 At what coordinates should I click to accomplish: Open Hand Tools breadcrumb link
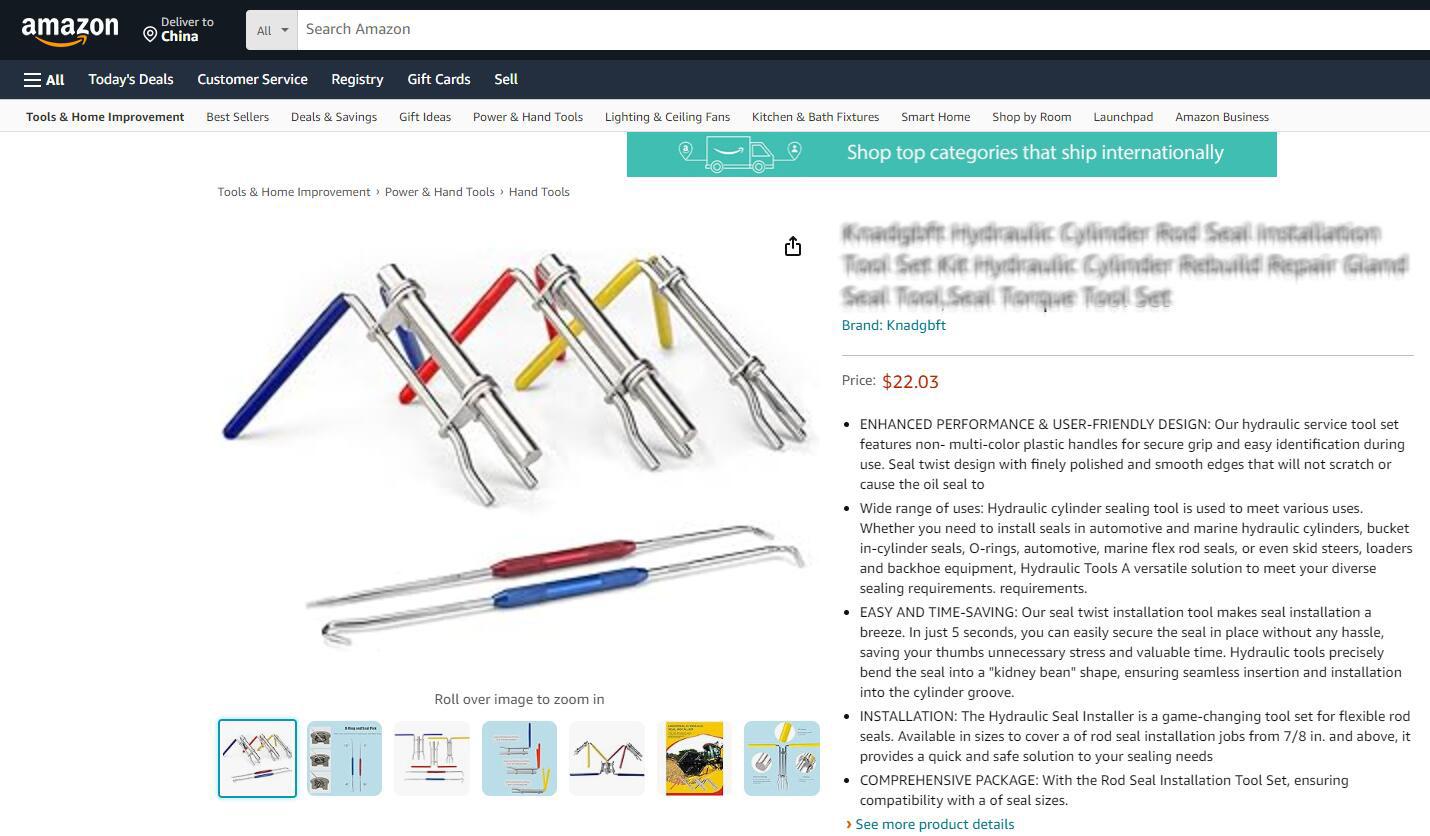[539, 192]
